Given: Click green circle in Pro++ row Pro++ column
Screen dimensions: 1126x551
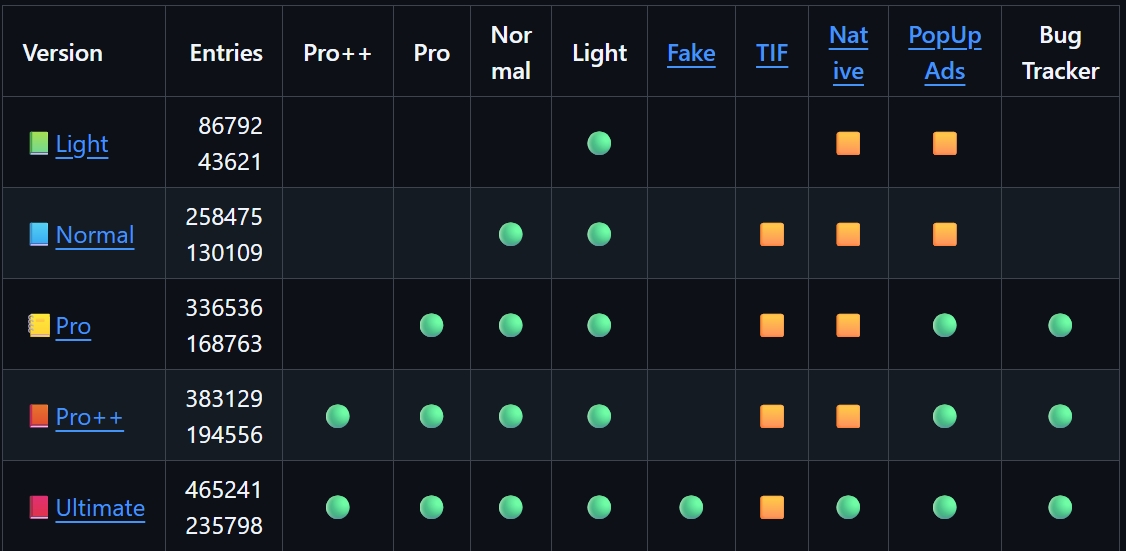Looking at the screenshot, I should point(338,416).
